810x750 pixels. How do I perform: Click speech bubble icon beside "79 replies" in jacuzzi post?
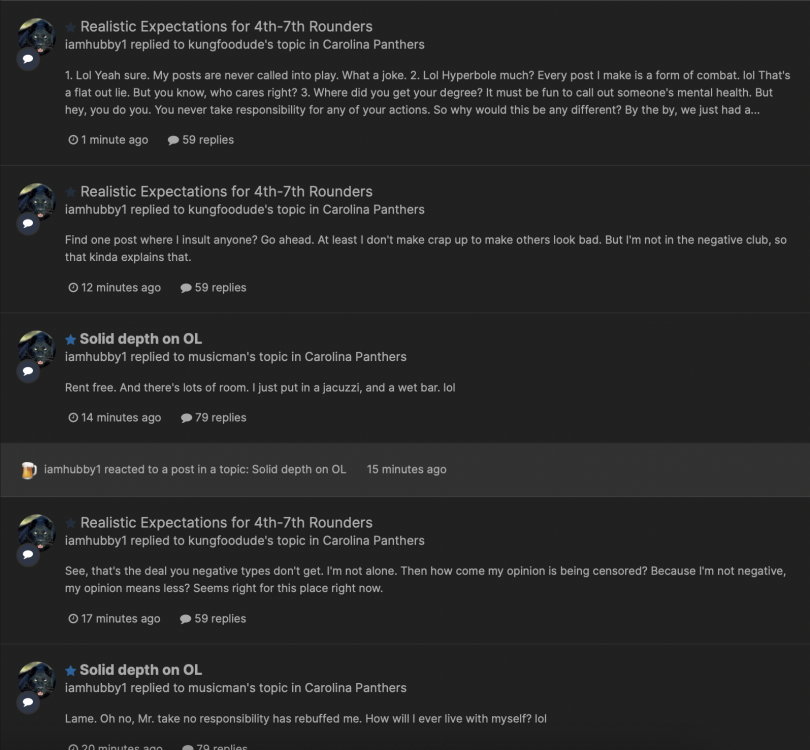(186, 418)
